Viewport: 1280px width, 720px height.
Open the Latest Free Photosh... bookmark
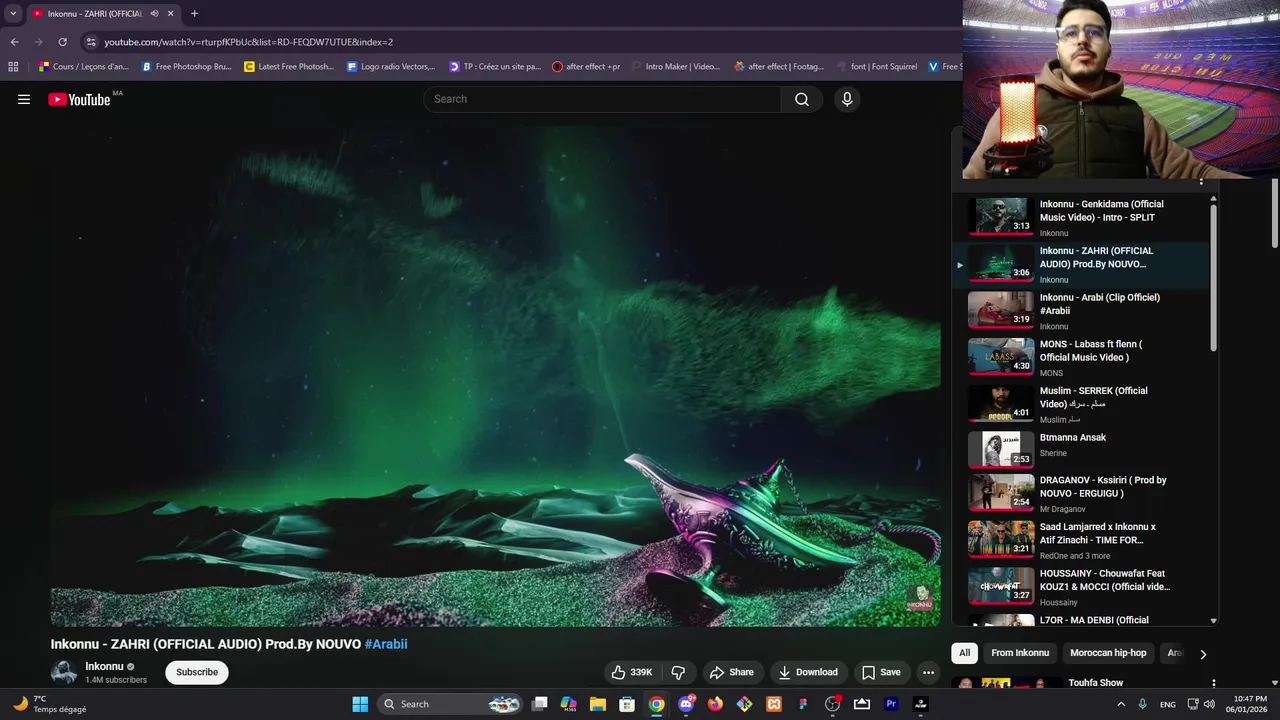coord(289,67)
